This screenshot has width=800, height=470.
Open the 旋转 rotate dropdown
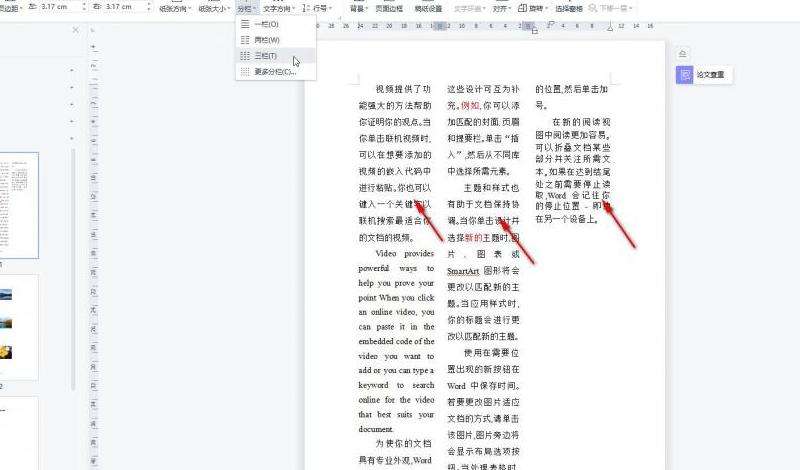[533, 8]
